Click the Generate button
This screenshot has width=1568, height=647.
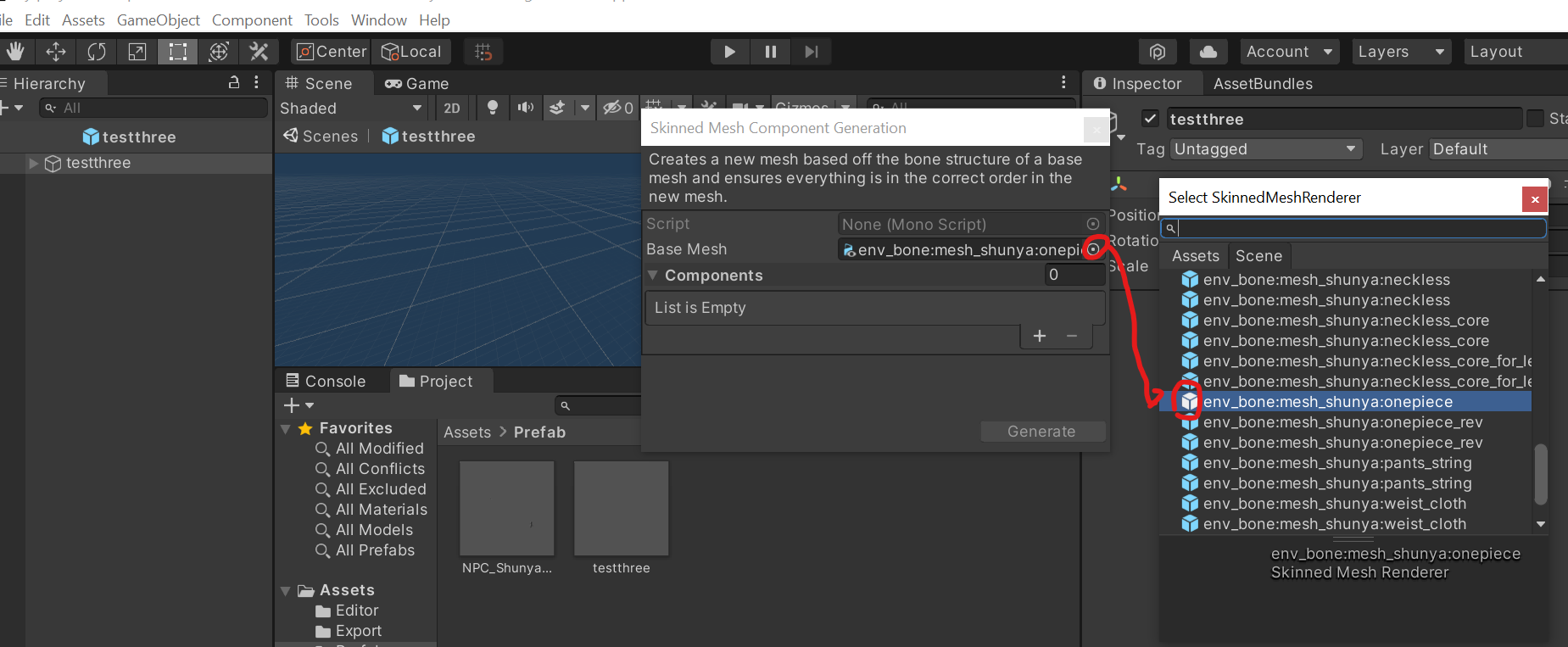pyautogui.click(x=1042, y=432)
